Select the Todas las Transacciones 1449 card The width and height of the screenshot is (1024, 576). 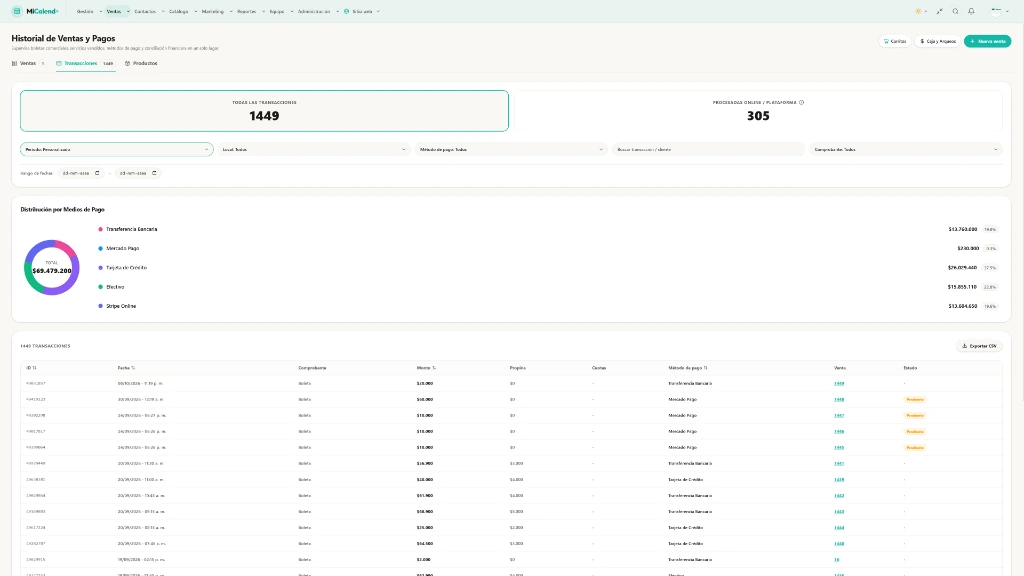click(x=264, y=111)
